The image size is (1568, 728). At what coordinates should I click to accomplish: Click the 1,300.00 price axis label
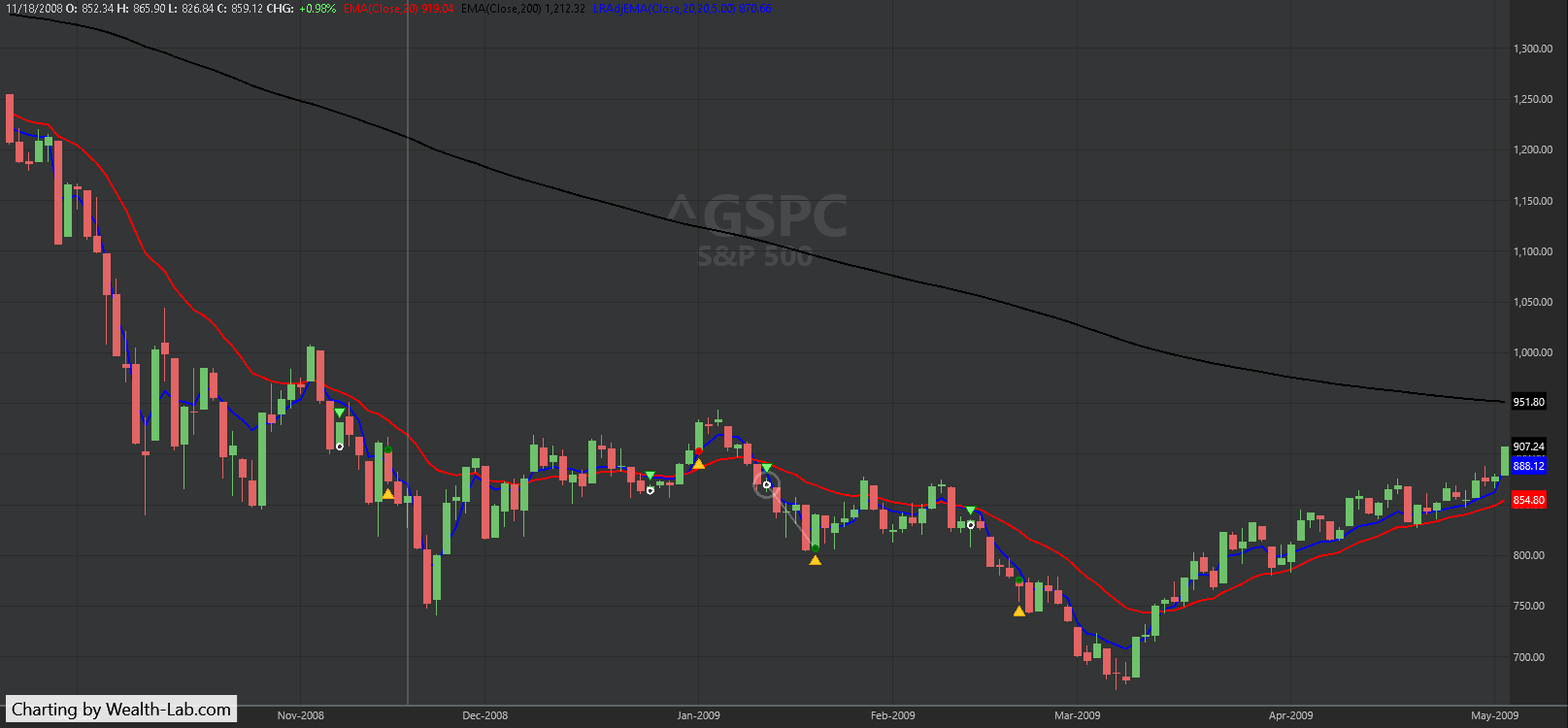coord(1533,49)
